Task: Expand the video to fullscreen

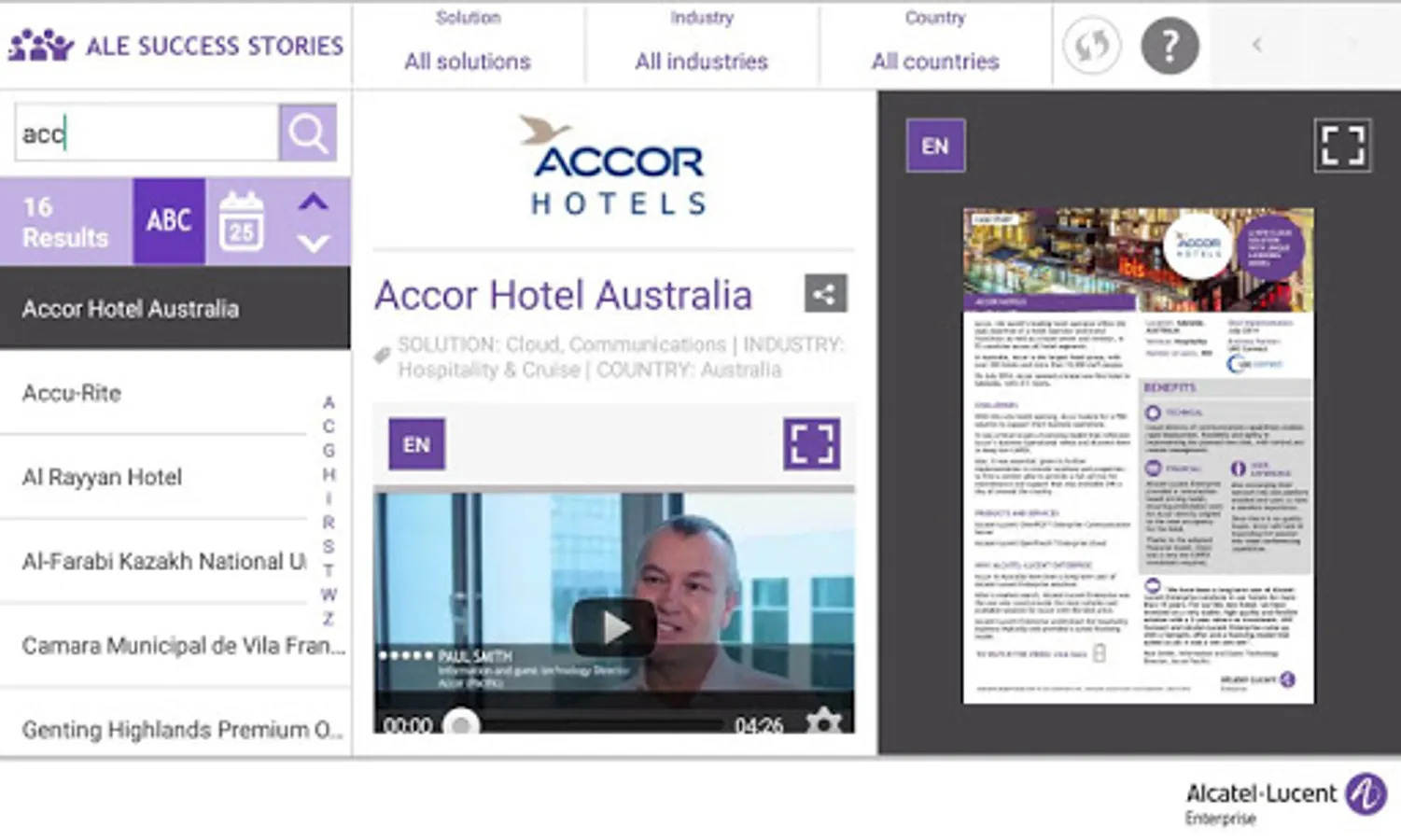Action: [x=811, y=444]
